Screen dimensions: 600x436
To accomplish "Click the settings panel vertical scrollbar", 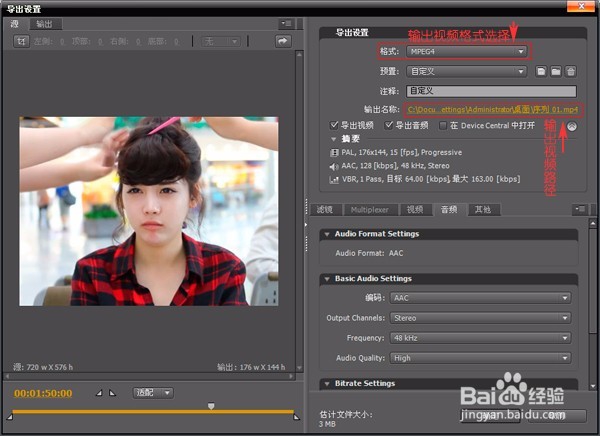I will pos(593,305).
